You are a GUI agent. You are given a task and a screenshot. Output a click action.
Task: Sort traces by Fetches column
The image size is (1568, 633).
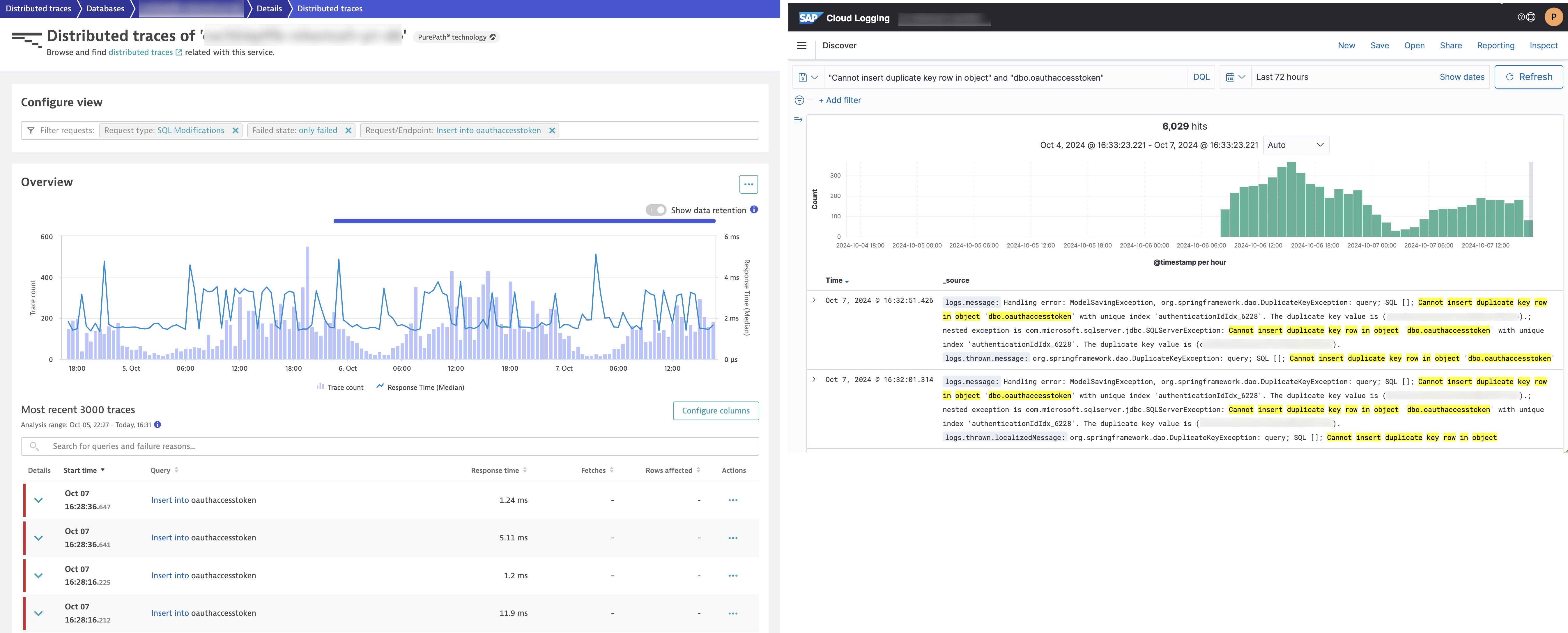click(x=597, y=471)
